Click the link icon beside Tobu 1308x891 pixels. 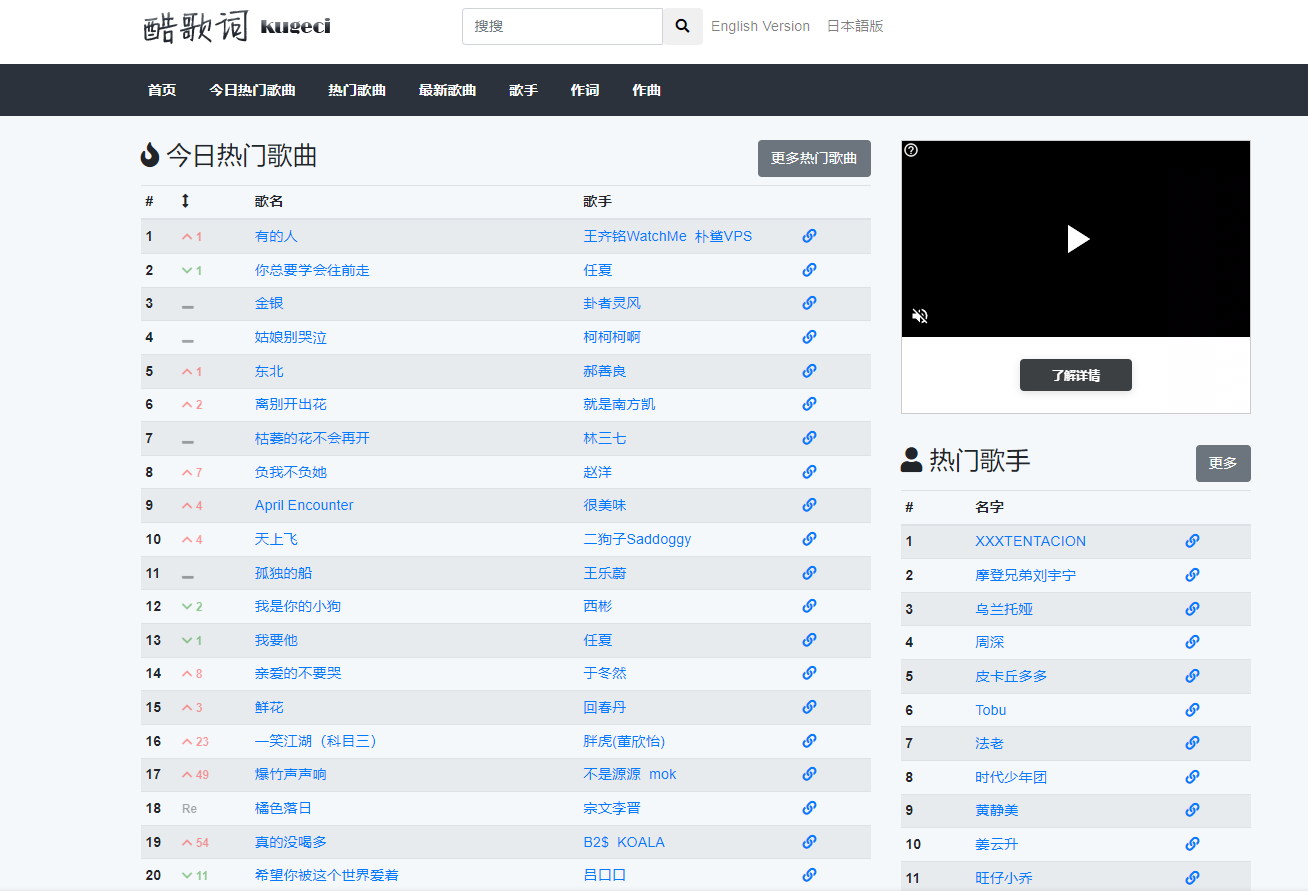point(1192,710)
